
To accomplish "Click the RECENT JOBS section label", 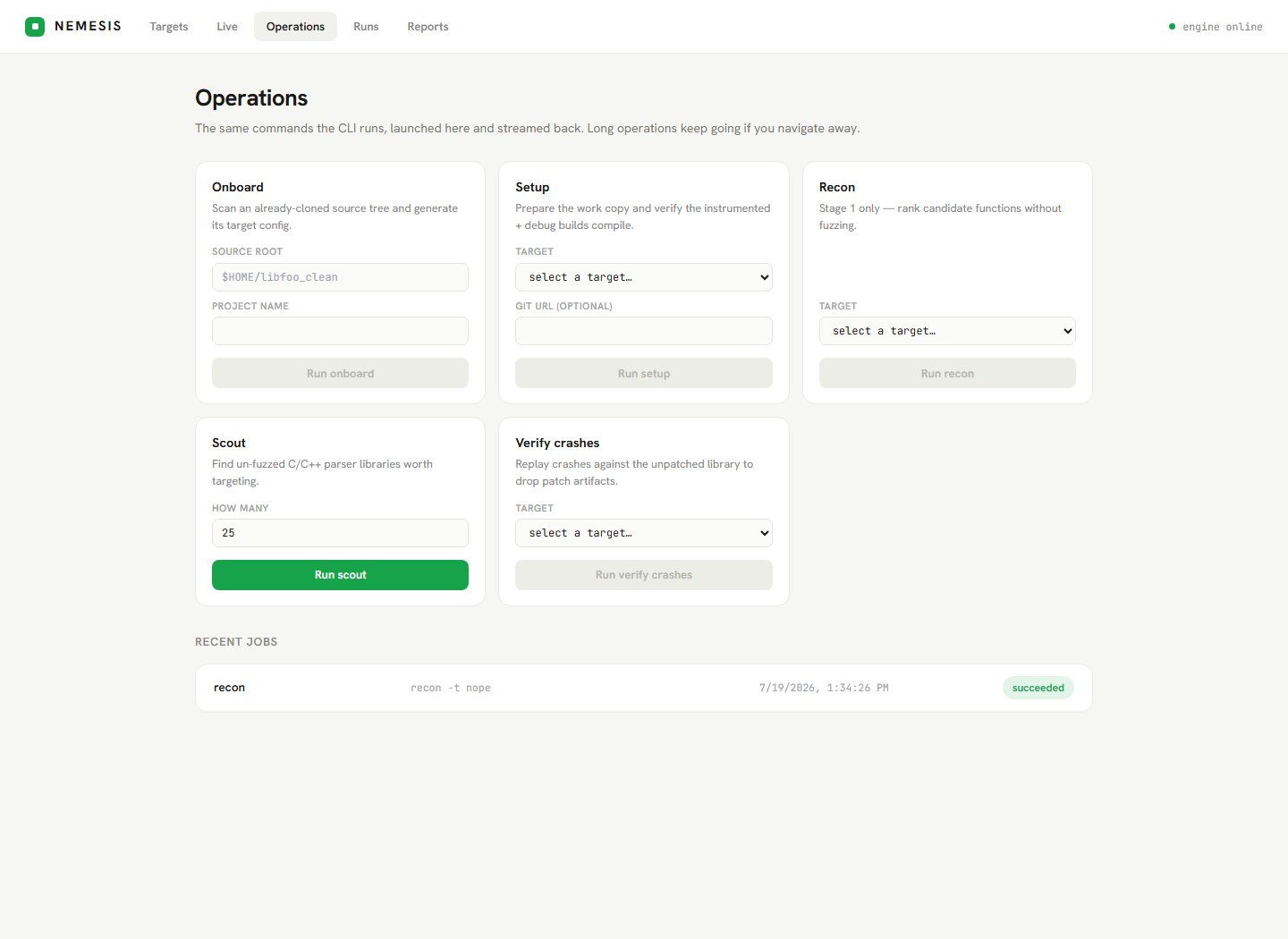I will [236, 642].
